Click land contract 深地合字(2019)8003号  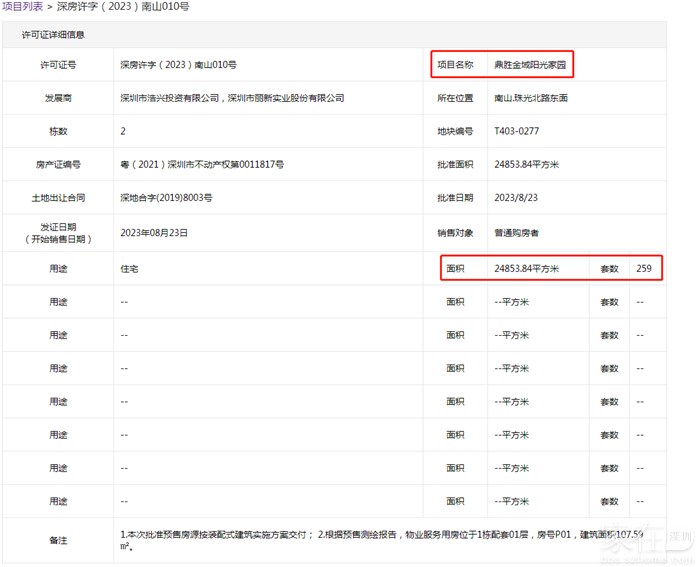(x=166, y=198)
